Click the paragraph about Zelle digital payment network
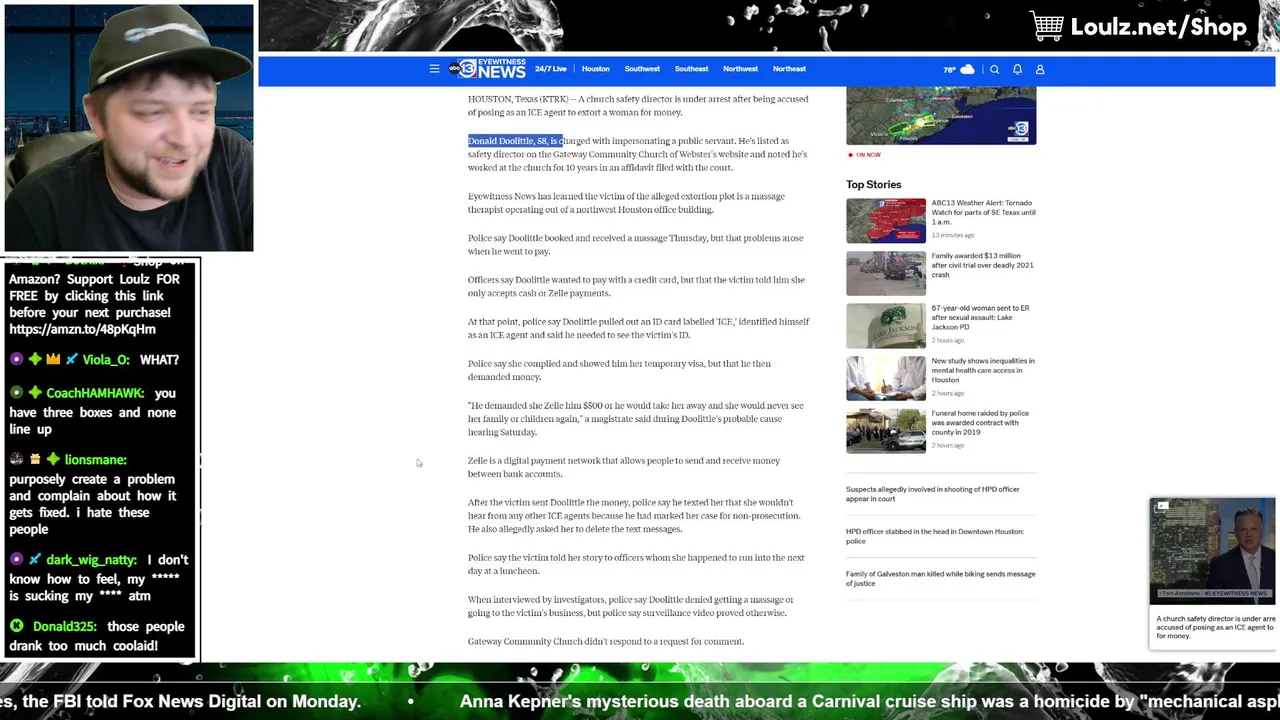Screen dimensions: 1280x720 coord(624,467)
